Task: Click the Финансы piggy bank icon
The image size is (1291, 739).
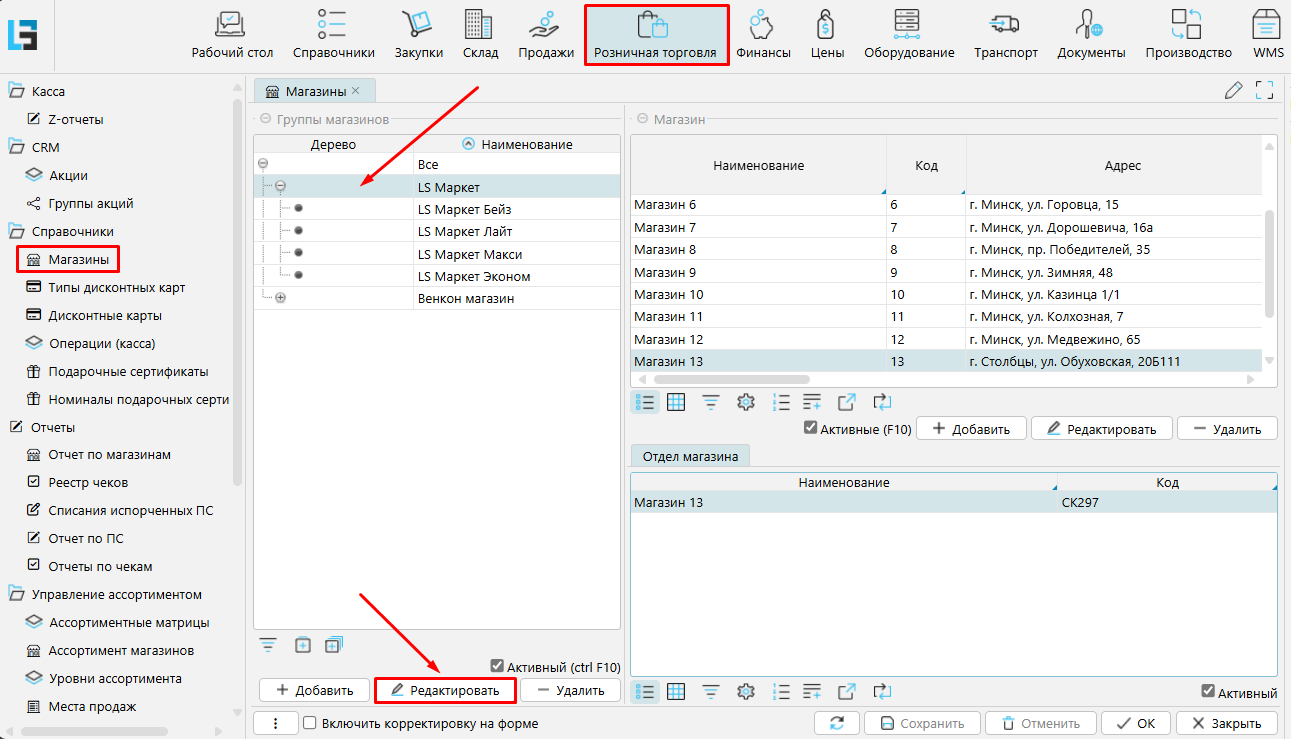Action: point(763,25)
